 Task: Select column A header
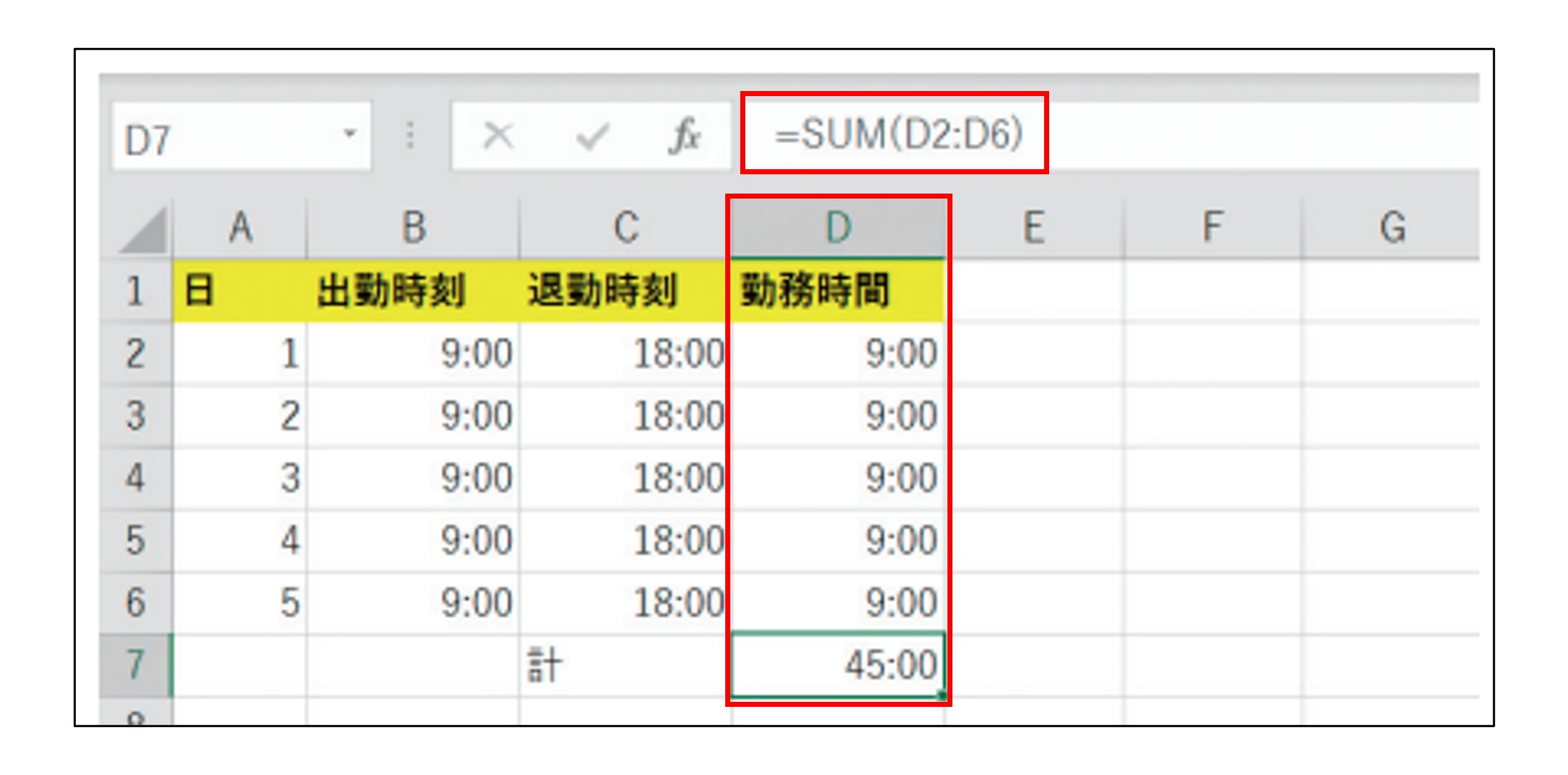pos(240,228)
